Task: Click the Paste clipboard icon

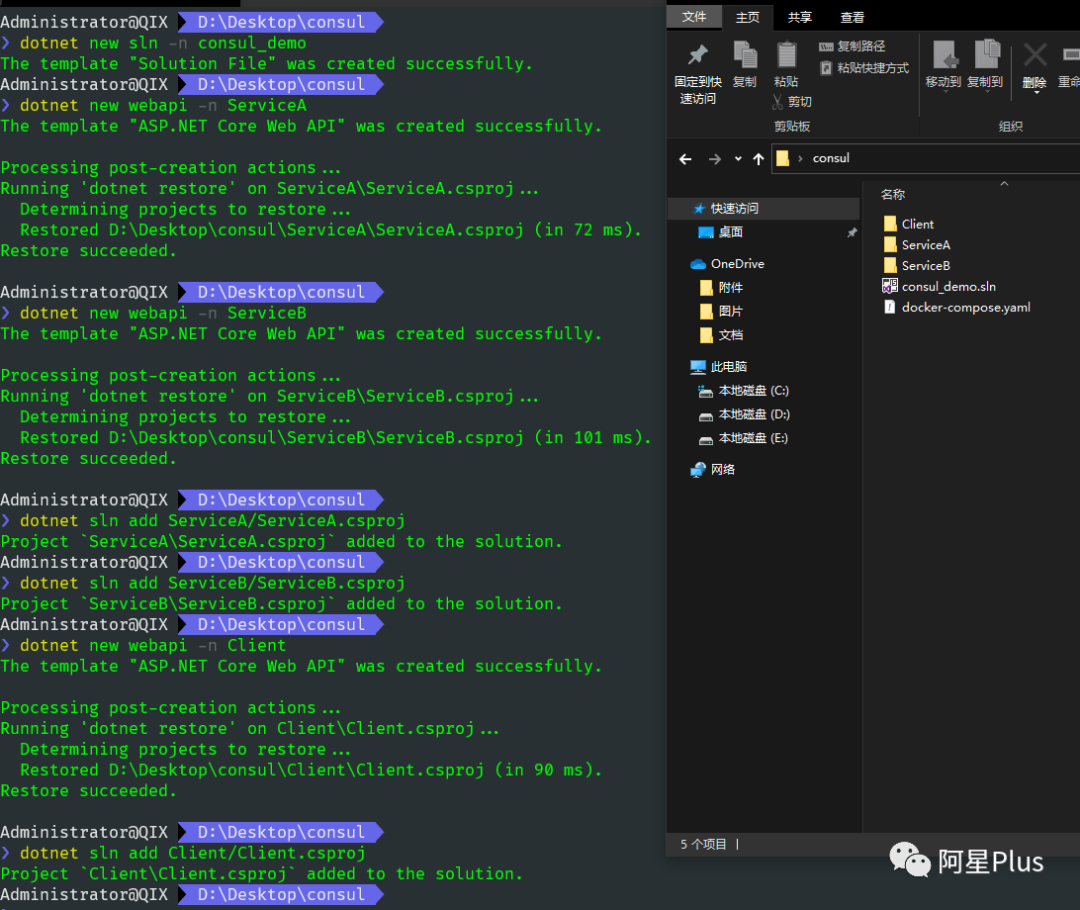Action: (x=786, y=54)
